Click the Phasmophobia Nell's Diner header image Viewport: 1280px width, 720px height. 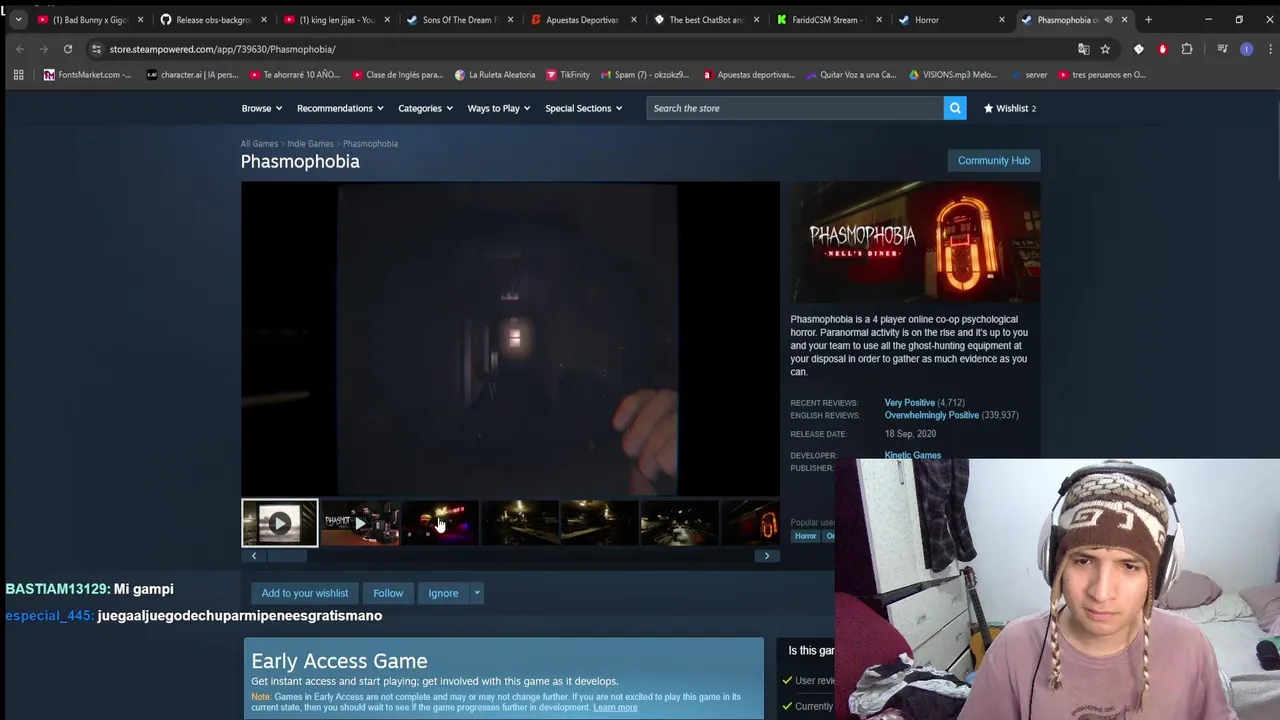pyautogui.click(x=915, y=243)
